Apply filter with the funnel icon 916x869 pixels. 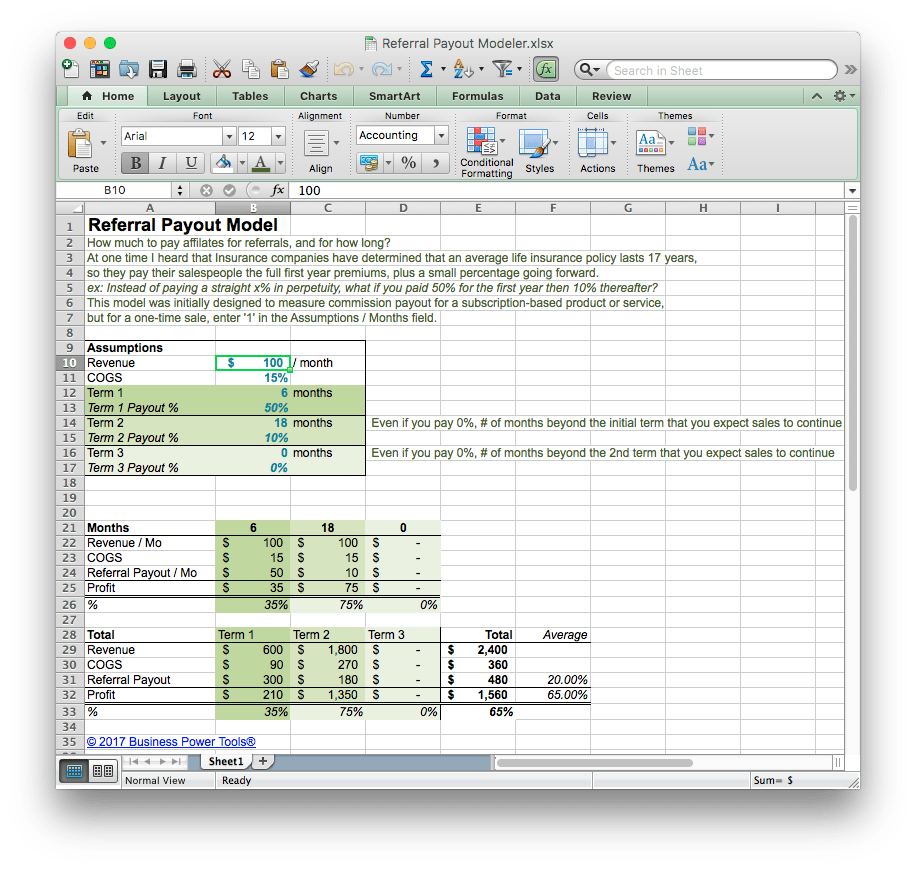pyautogui.click(x=502, y=69)
